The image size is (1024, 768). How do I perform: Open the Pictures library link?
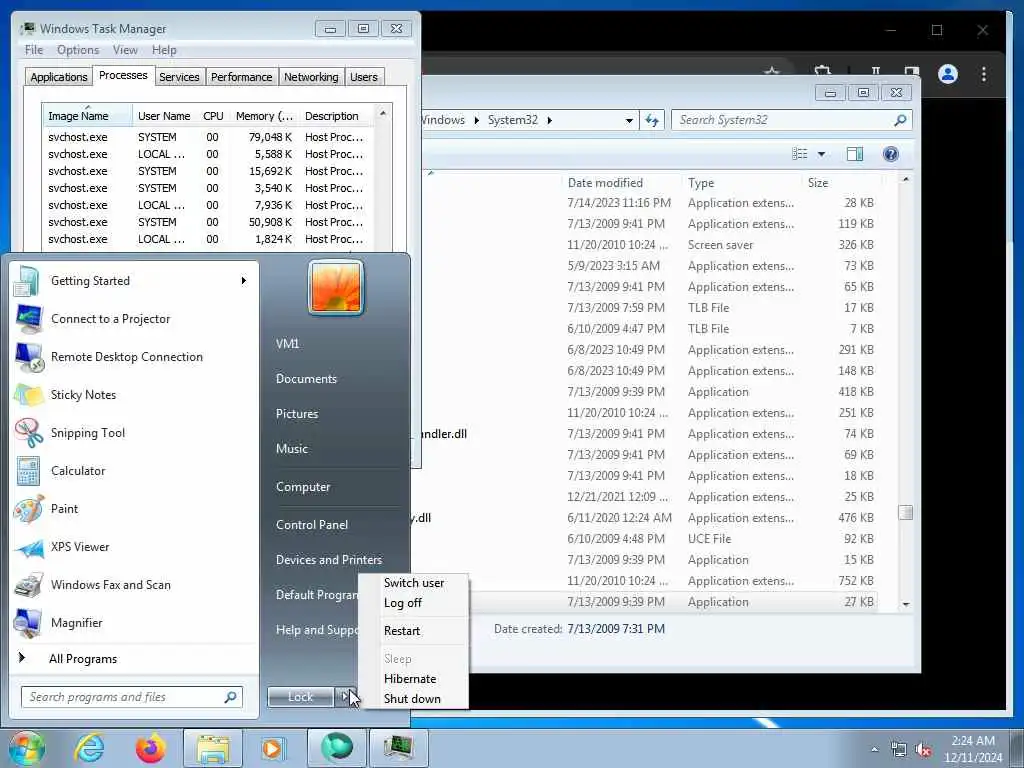tap(296, 414)
